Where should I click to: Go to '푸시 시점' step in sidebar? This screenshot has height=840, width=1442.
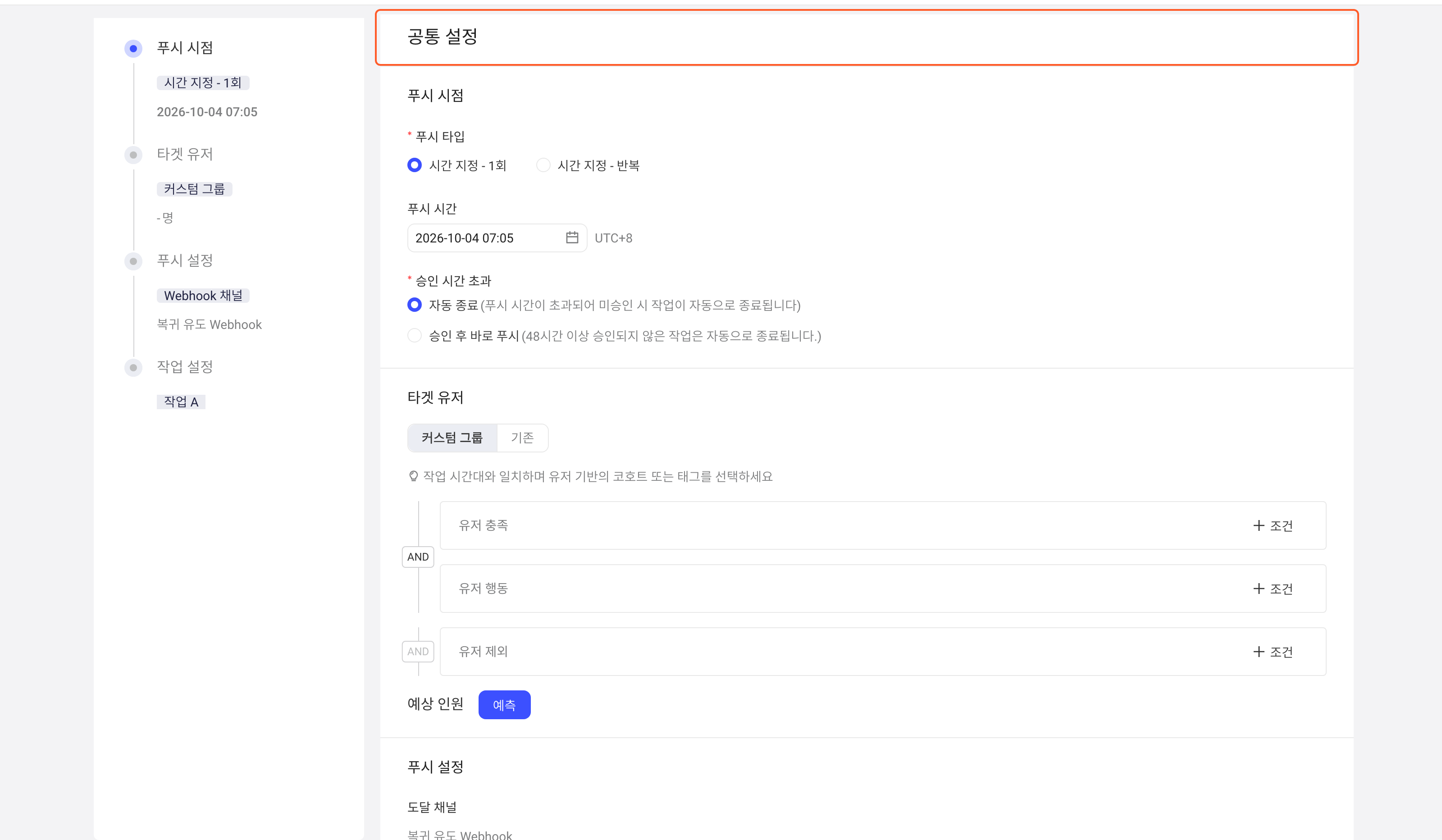point(185,48)
